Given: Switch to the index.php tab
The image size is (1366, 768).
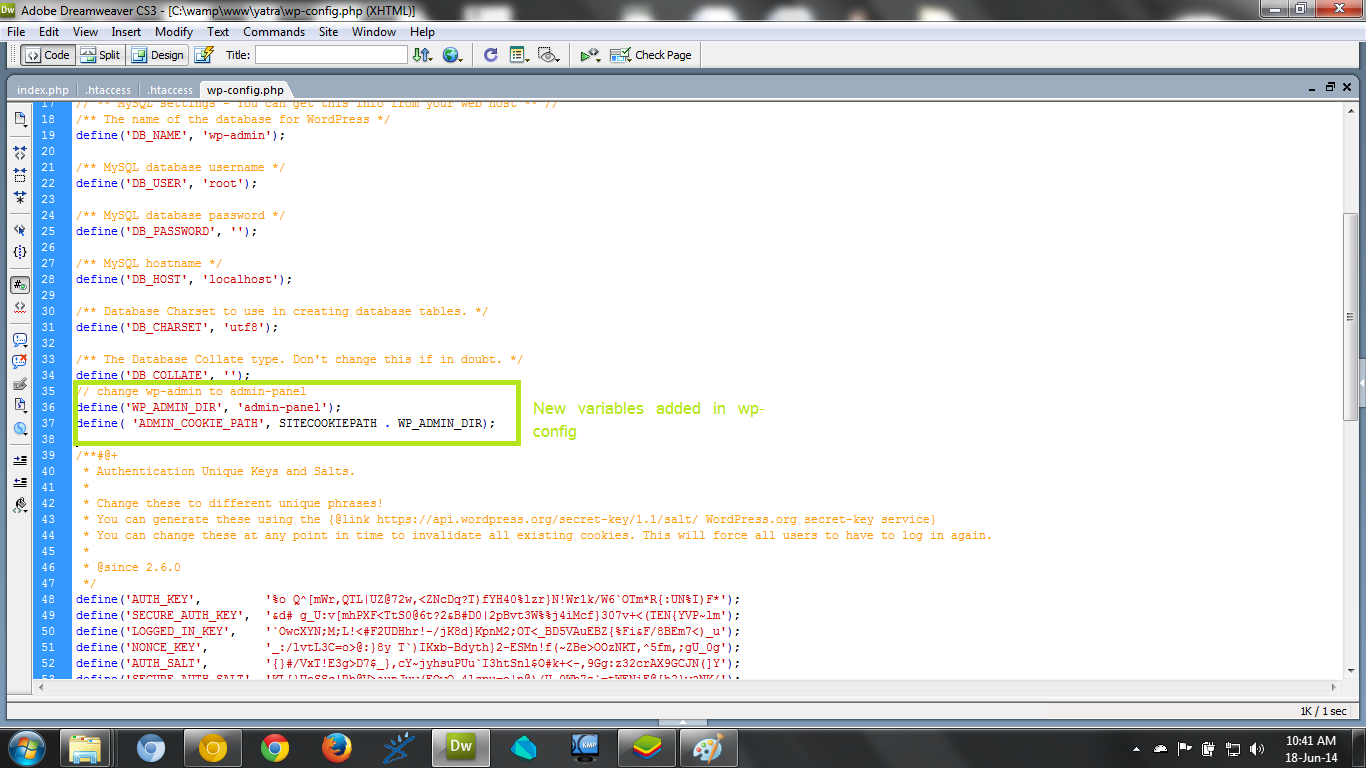Looking at the screenshot, I should click(x=43, y=90).
